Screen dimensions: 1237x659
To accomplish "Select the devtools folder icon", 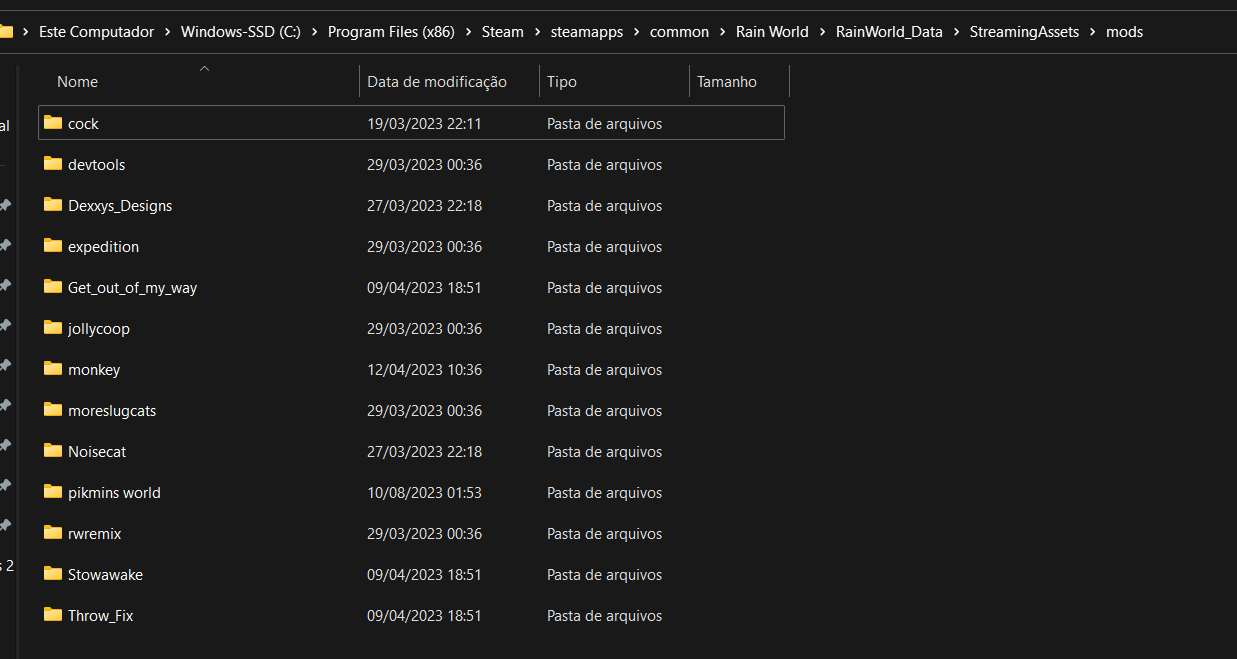I will (x=53, y=164).
